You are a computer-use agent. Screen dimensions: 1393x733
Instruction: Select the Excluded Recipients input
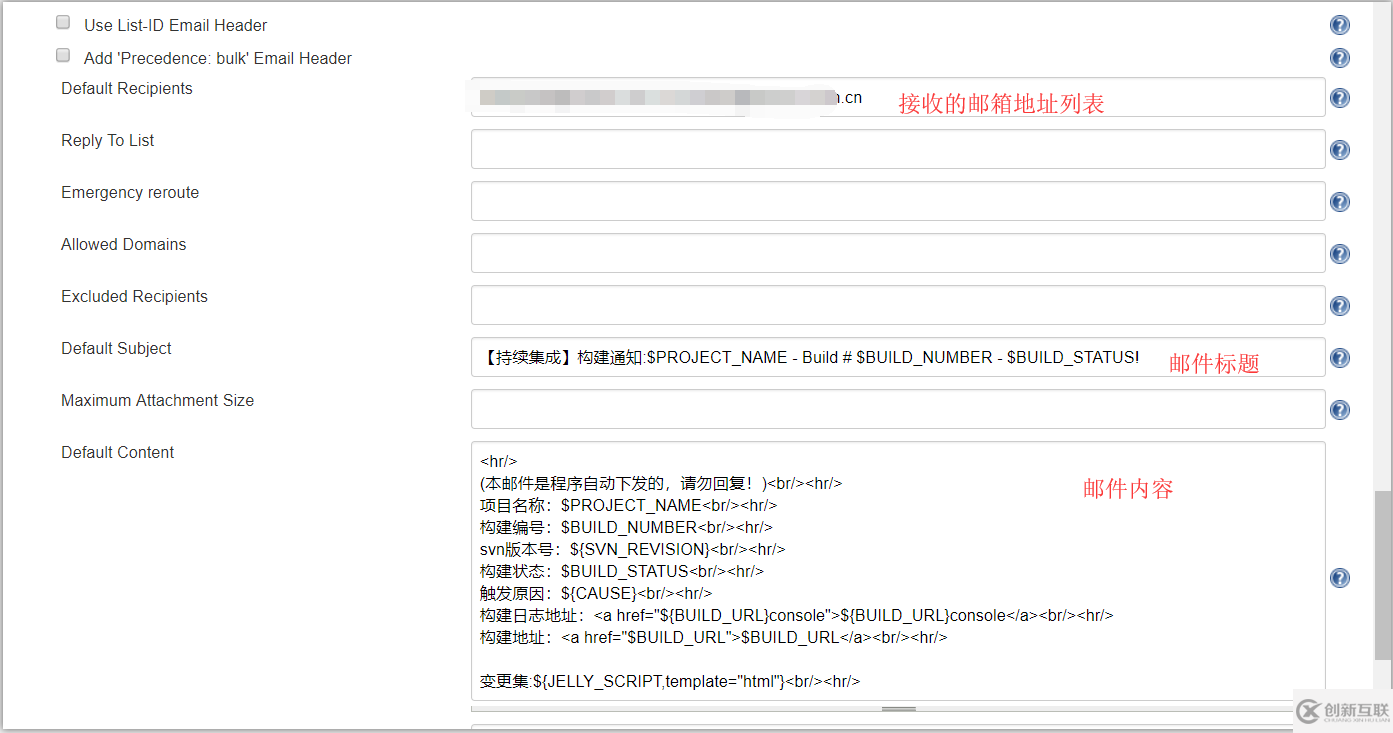[x=898, y=305]
